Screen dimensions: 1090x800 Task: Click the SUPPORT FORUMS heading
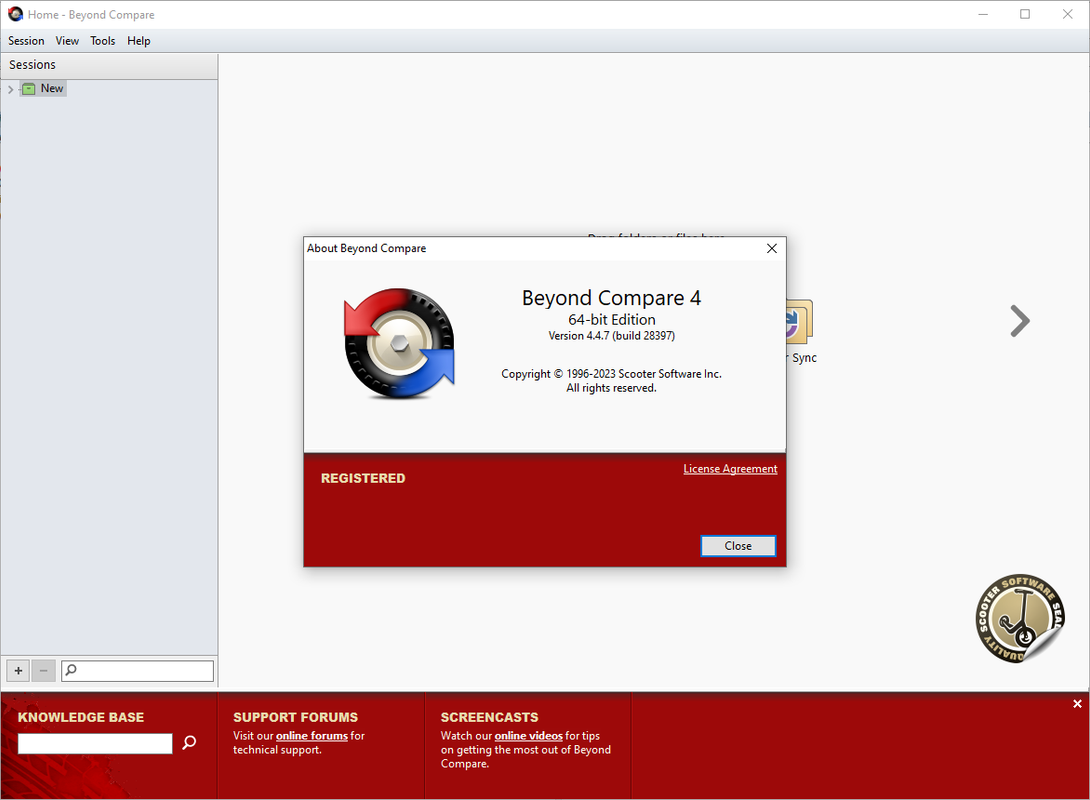295,717
